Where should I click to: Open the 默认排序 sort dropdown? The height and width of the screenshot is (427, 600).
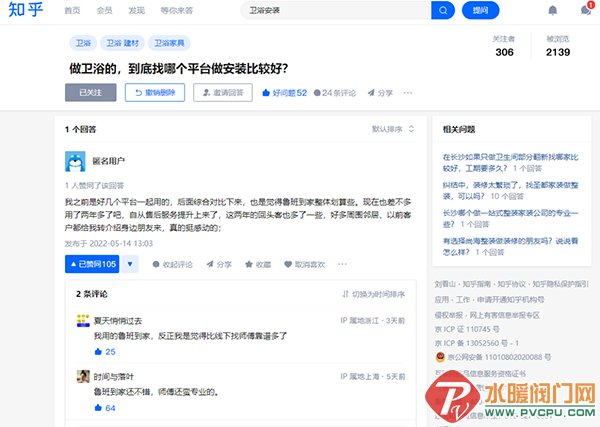pos(393,129)
